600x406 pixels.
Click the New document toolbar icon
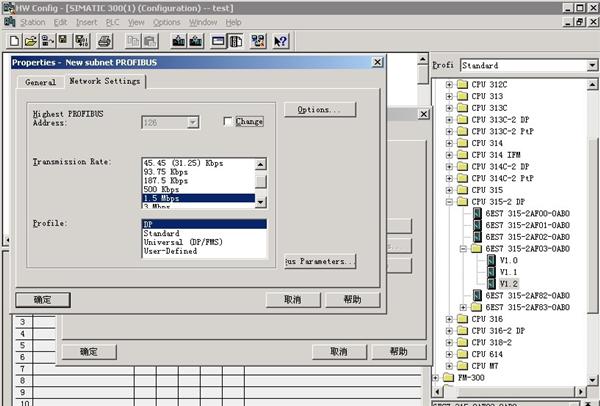tap(14, 41)
